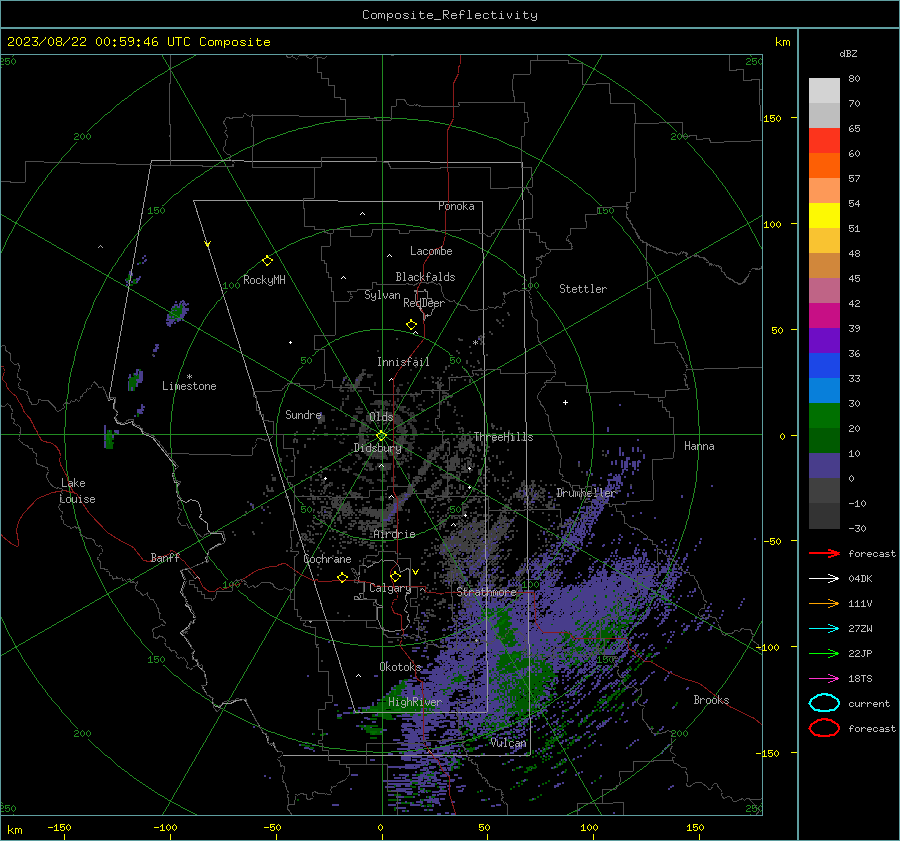This screenshot has height=841, width=900.
Task: Click the Banff town label
Action: click(x=165, y=557)
